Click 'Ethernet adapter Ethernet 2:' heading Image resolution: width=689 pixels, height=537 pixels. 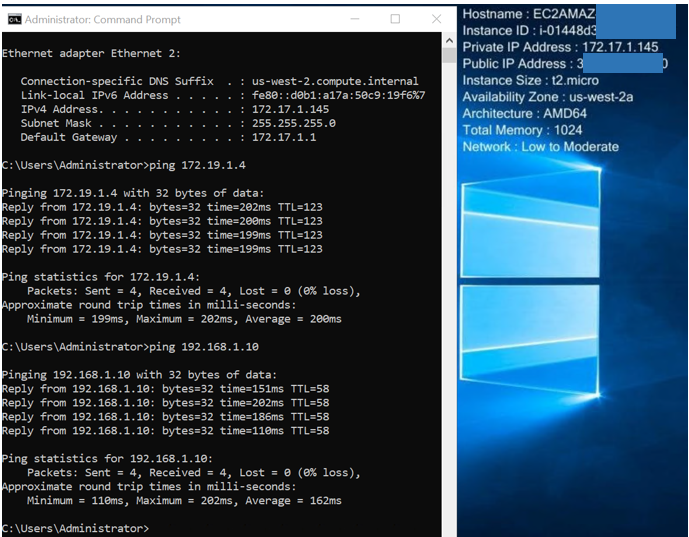91,54
